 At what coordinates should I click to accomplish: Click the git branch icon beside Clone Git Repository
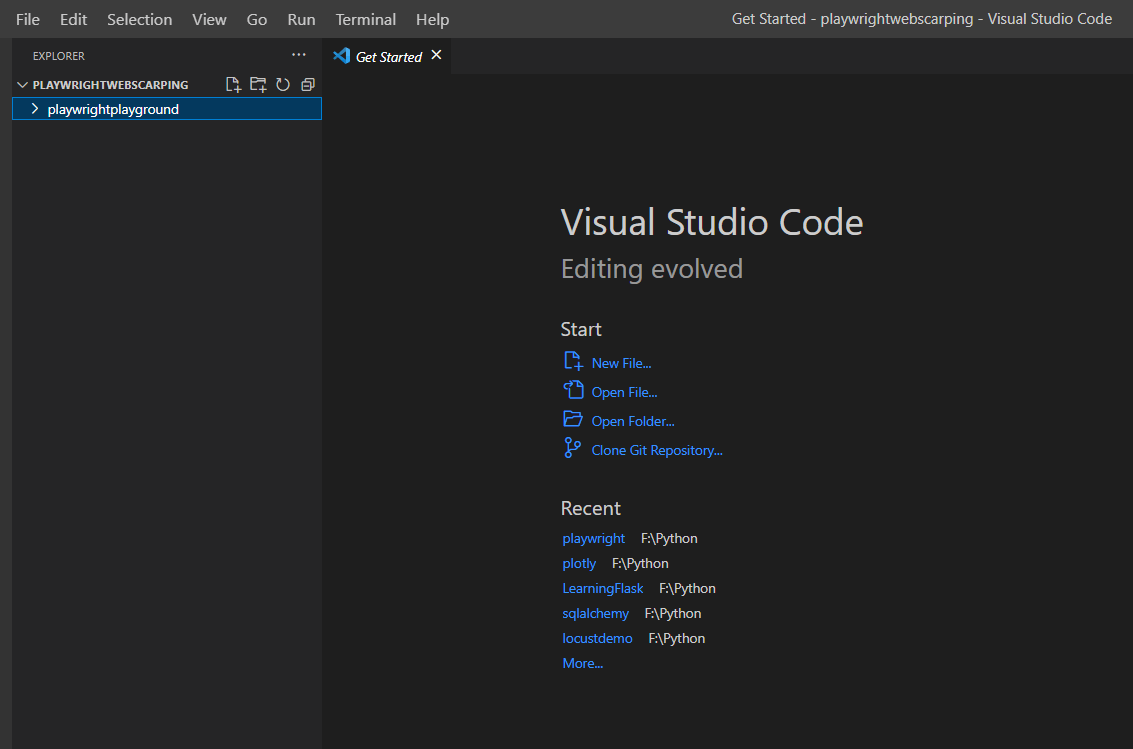(572, 449)
